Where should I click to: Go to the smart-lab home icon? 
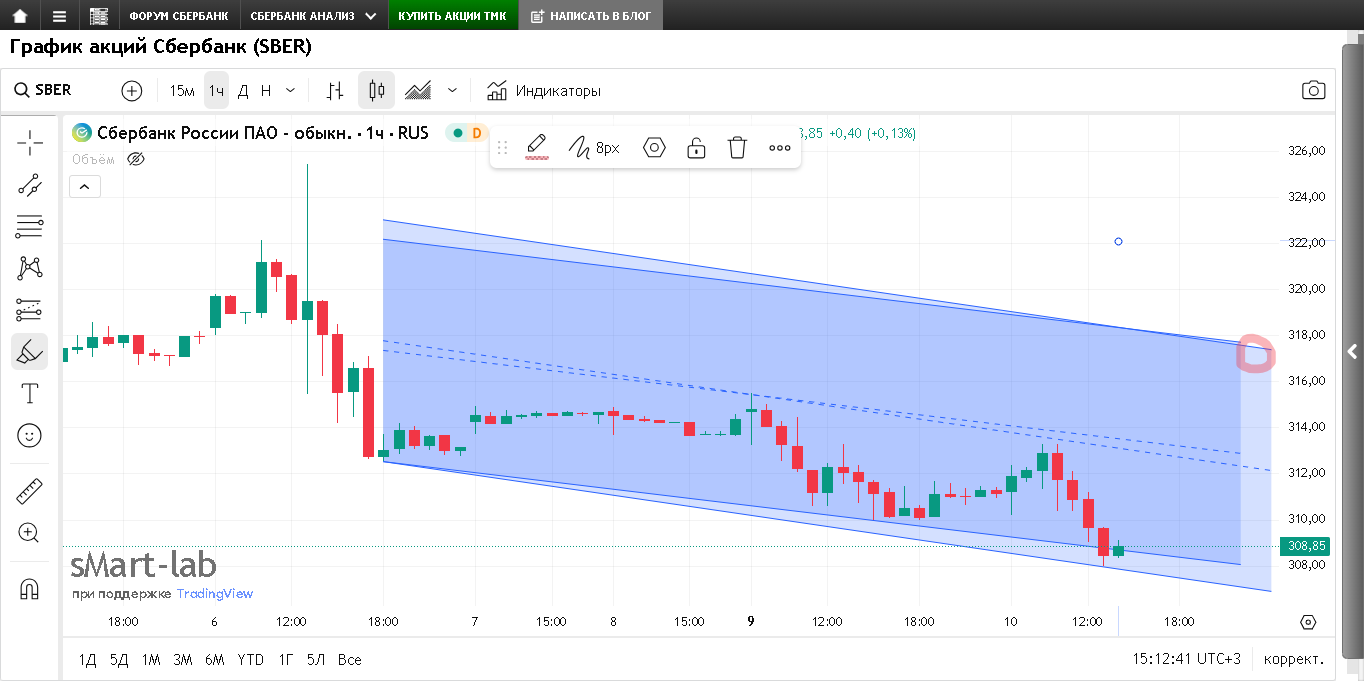20,16
